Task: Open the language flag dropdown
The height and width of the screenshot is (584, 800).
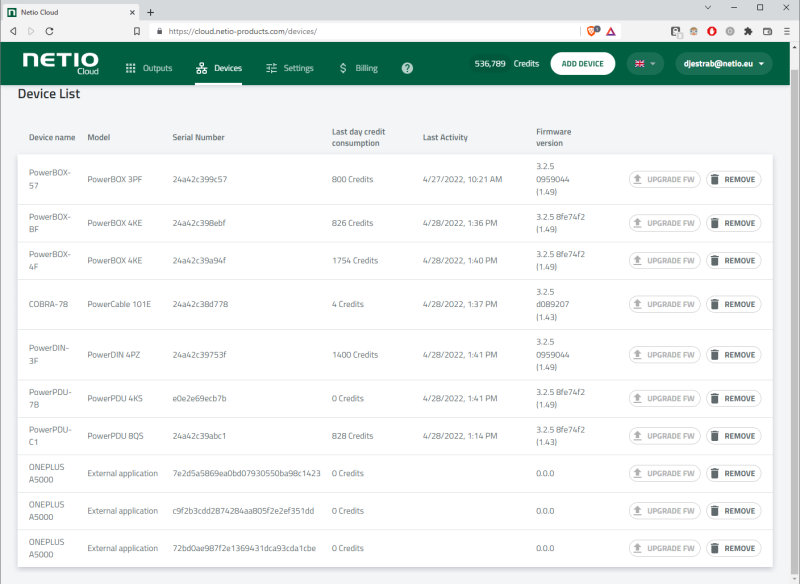Action: 645,62
